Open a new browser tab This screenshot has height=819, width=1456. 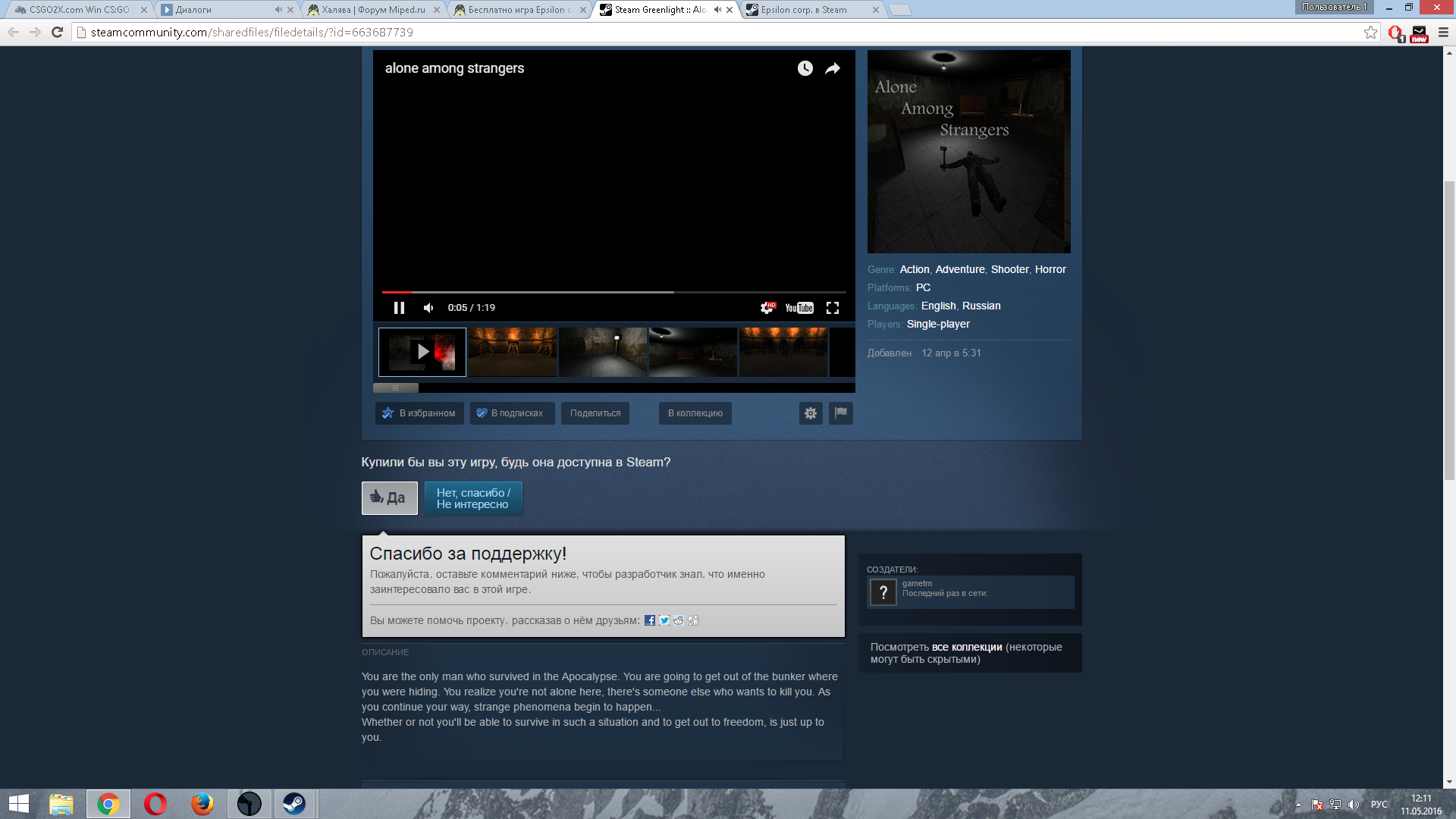click(899, 10)
